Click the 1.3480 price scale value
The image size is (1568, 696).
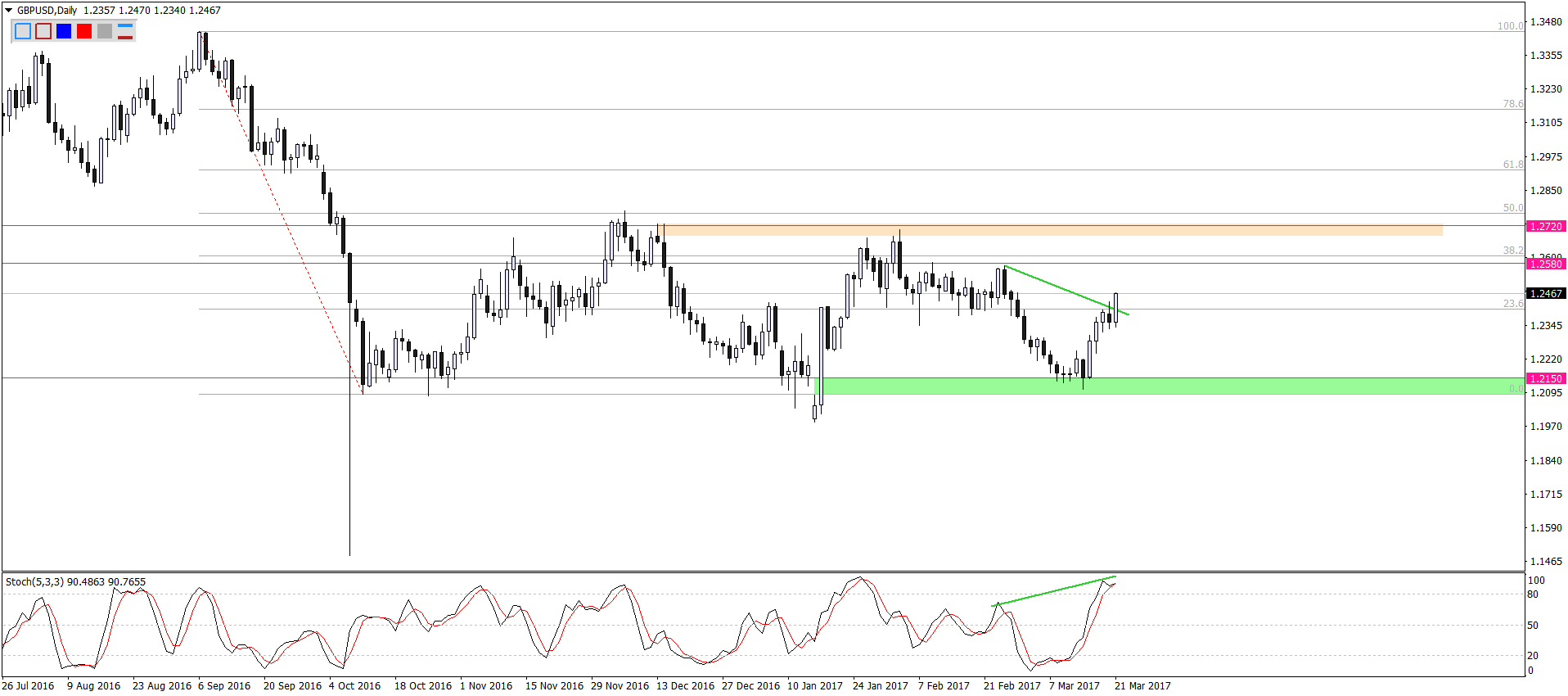(1546, 22)
